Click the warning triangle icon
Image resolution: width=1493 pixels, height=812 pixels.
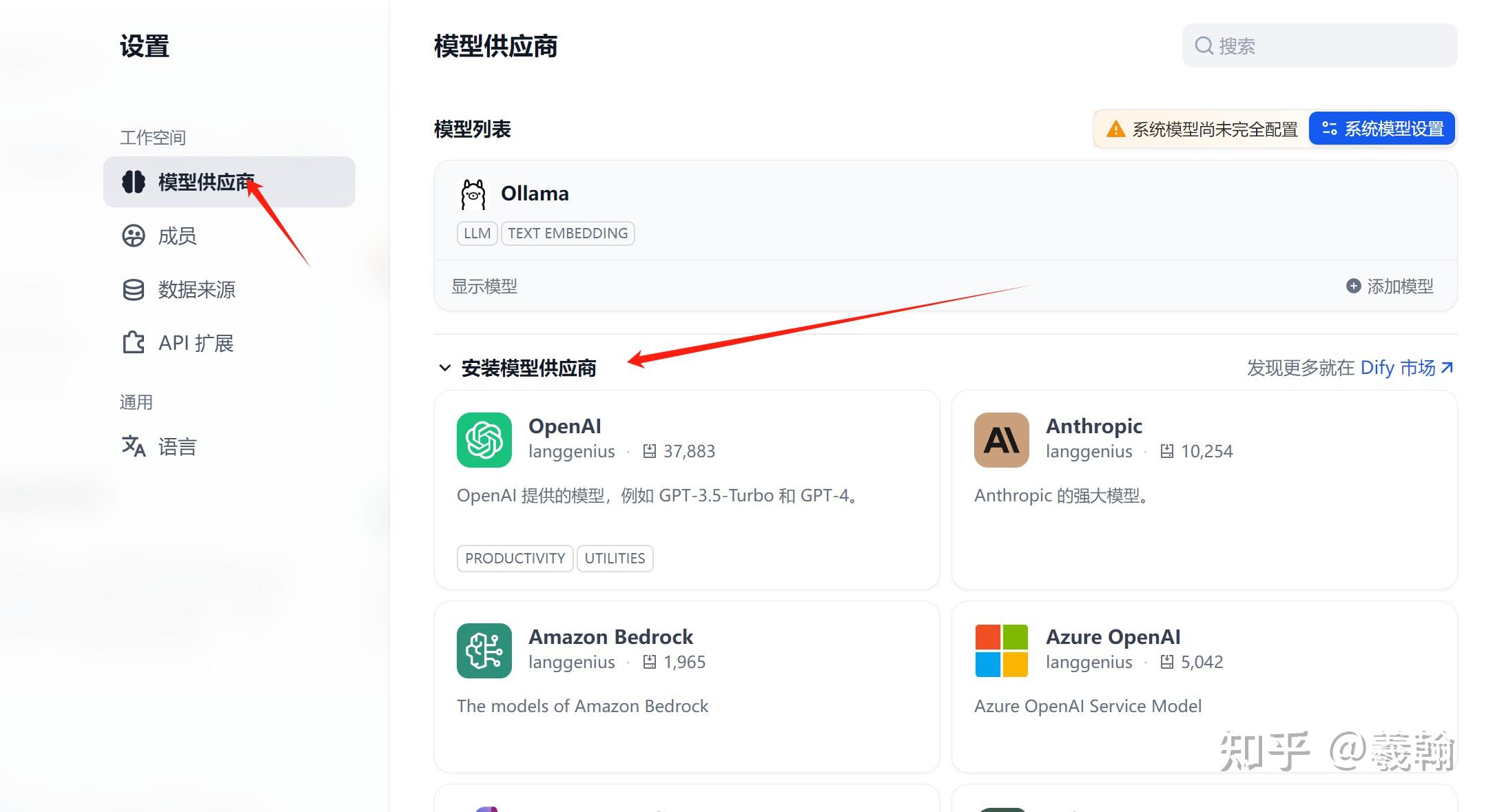(1115, 129)
